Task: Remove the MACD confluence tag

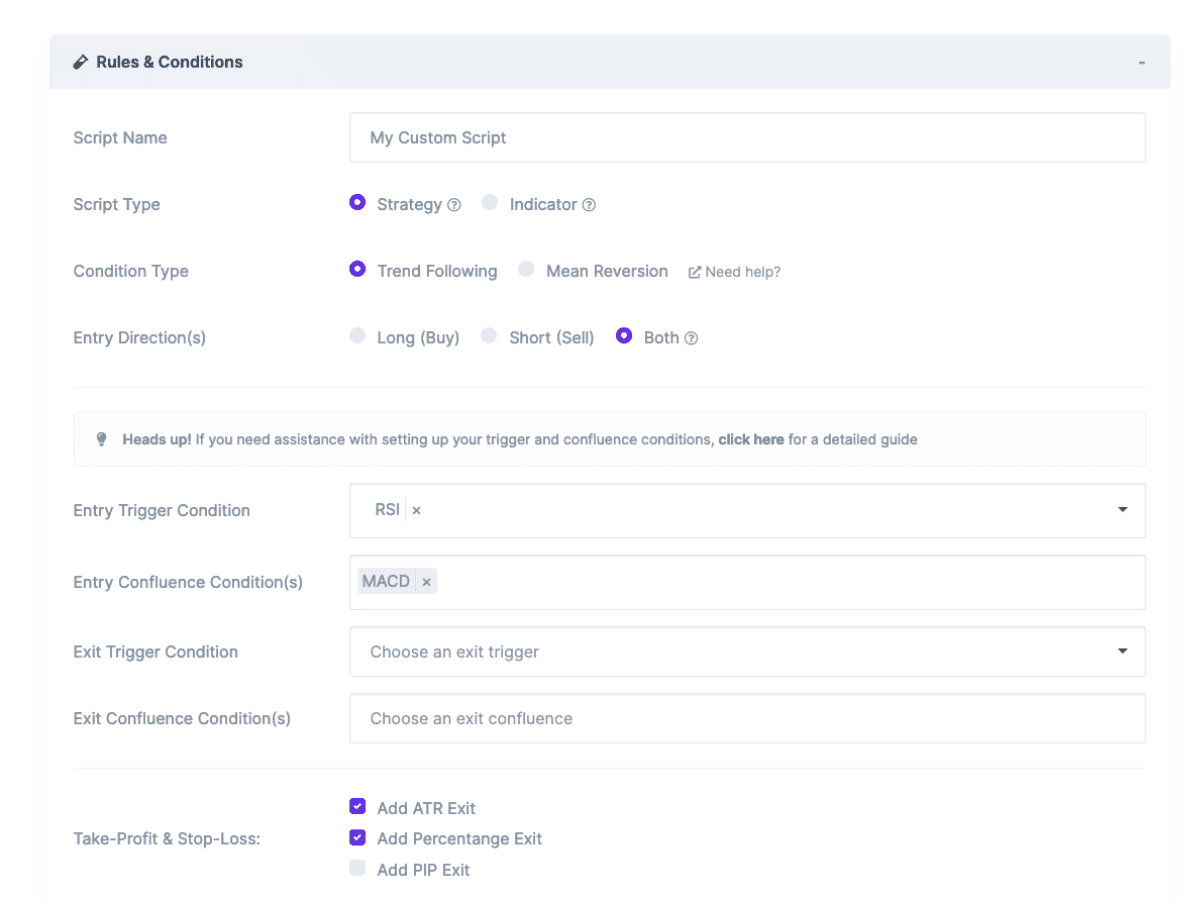Action: (426, 582)
